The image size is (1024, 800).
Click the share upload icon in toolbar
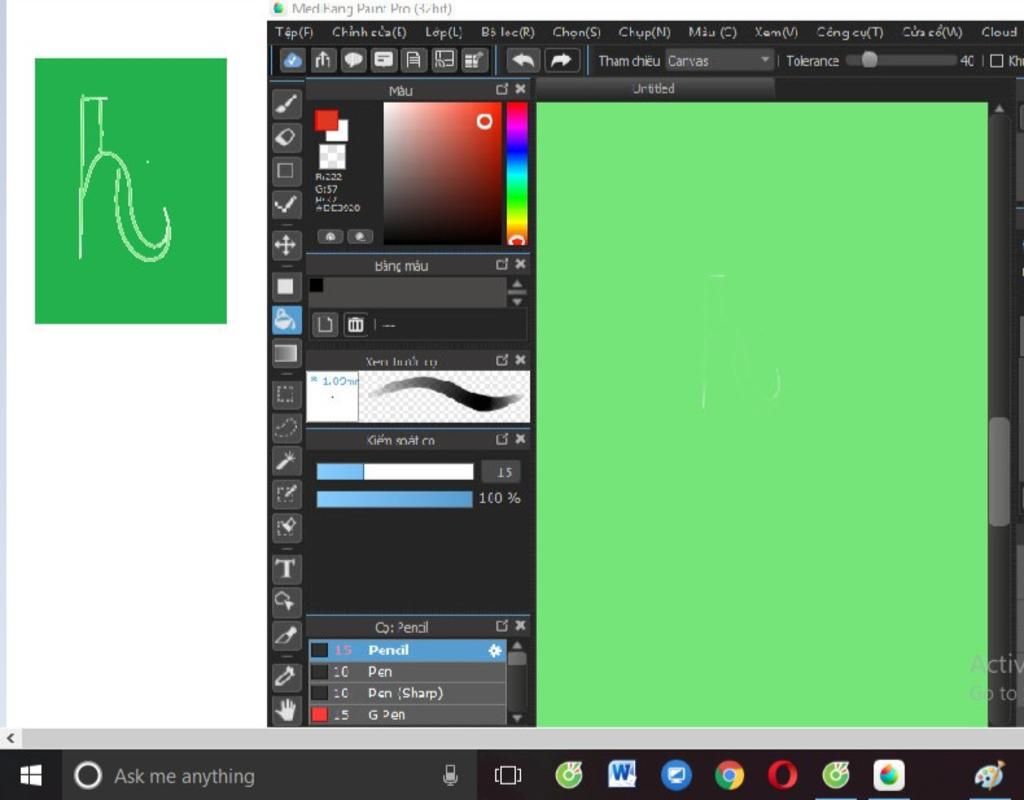click(323, 61)
